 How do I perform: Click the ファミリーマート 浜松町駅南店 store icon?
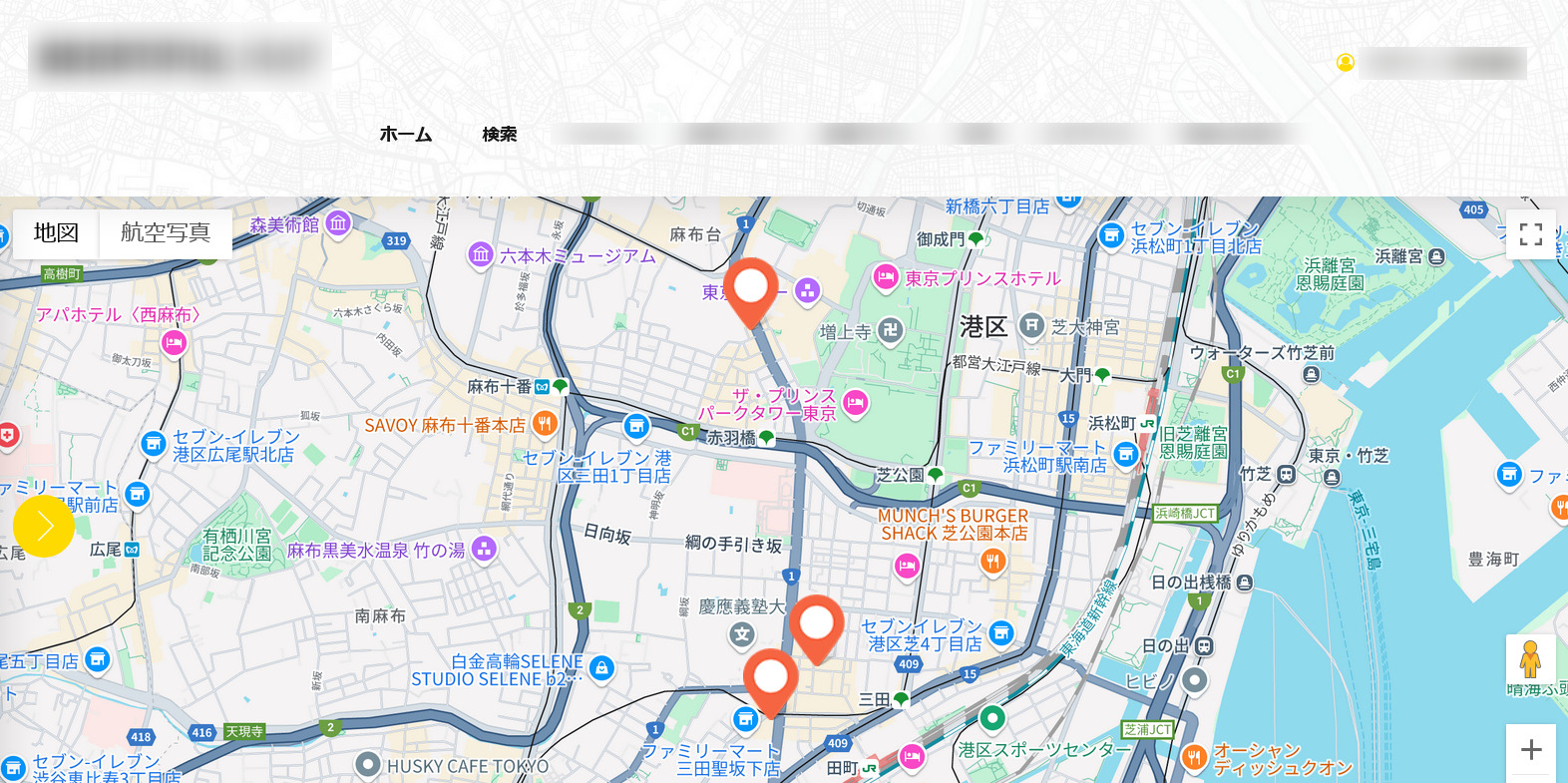pos(1126,455)
